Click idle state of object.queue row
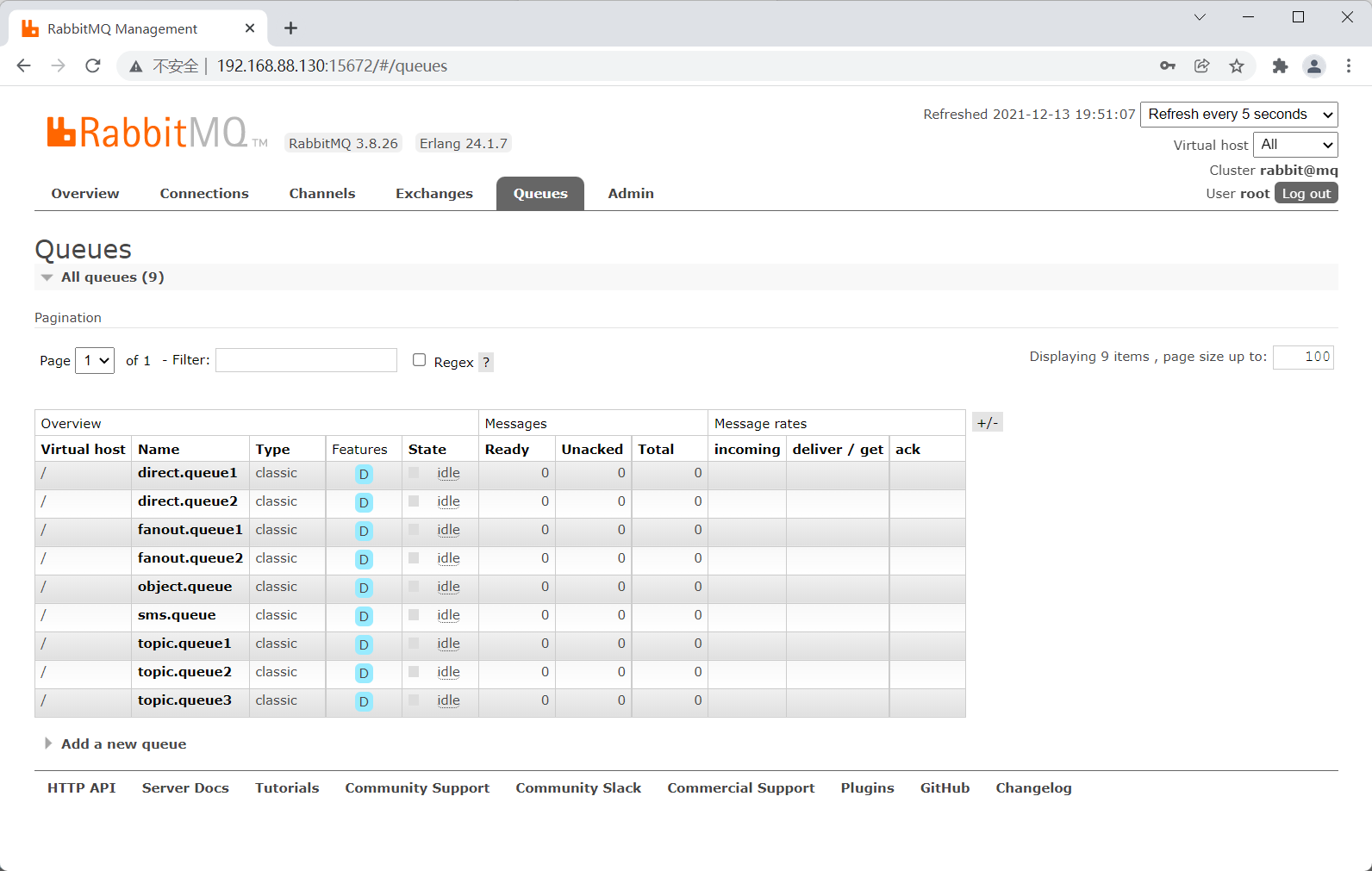1372x871 pixels. (448, 587)
